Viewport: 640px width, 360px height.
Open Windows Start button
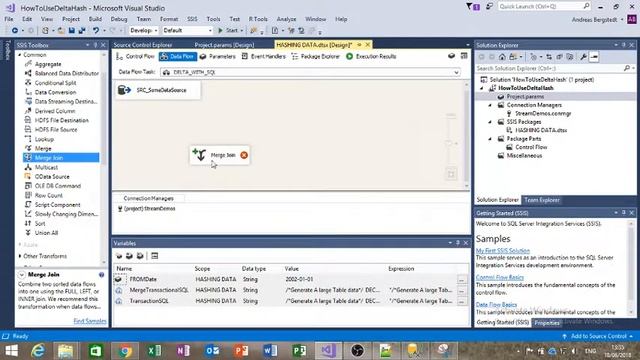[11, 351]
